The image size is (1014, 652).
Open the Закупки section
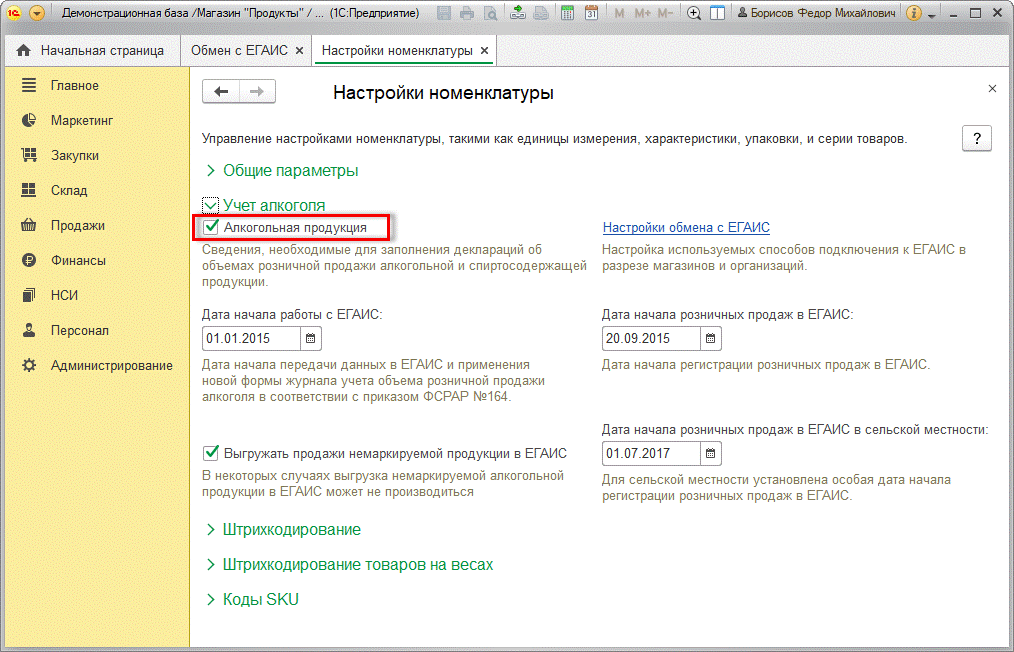[x=75, y=155]
